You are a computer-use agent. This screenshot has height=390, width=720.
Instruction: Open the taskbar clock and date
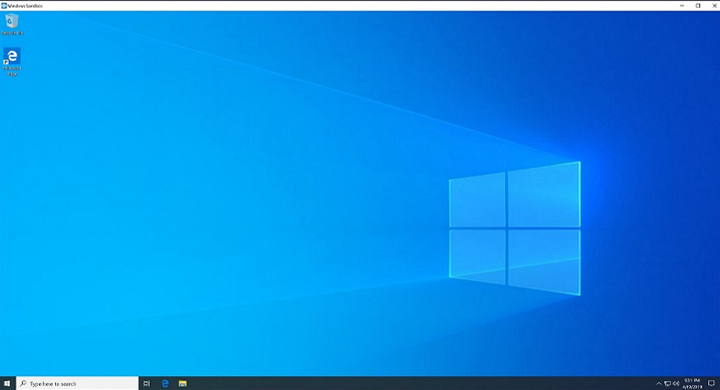[692, 383]
